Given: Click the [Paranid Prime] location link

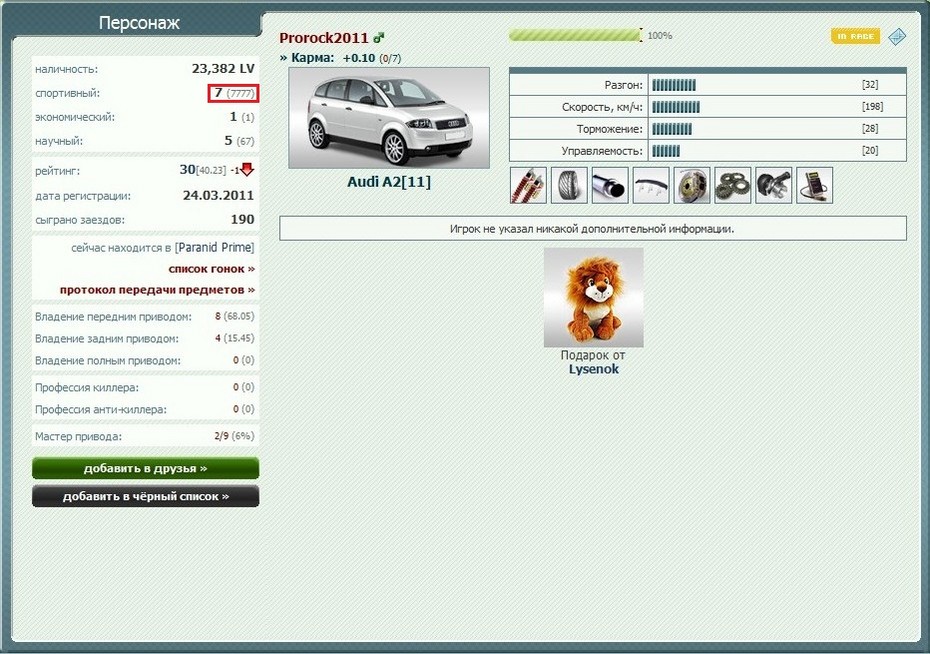Looking at the screenshot, I should pyautogui.click(x=215, y=247).
